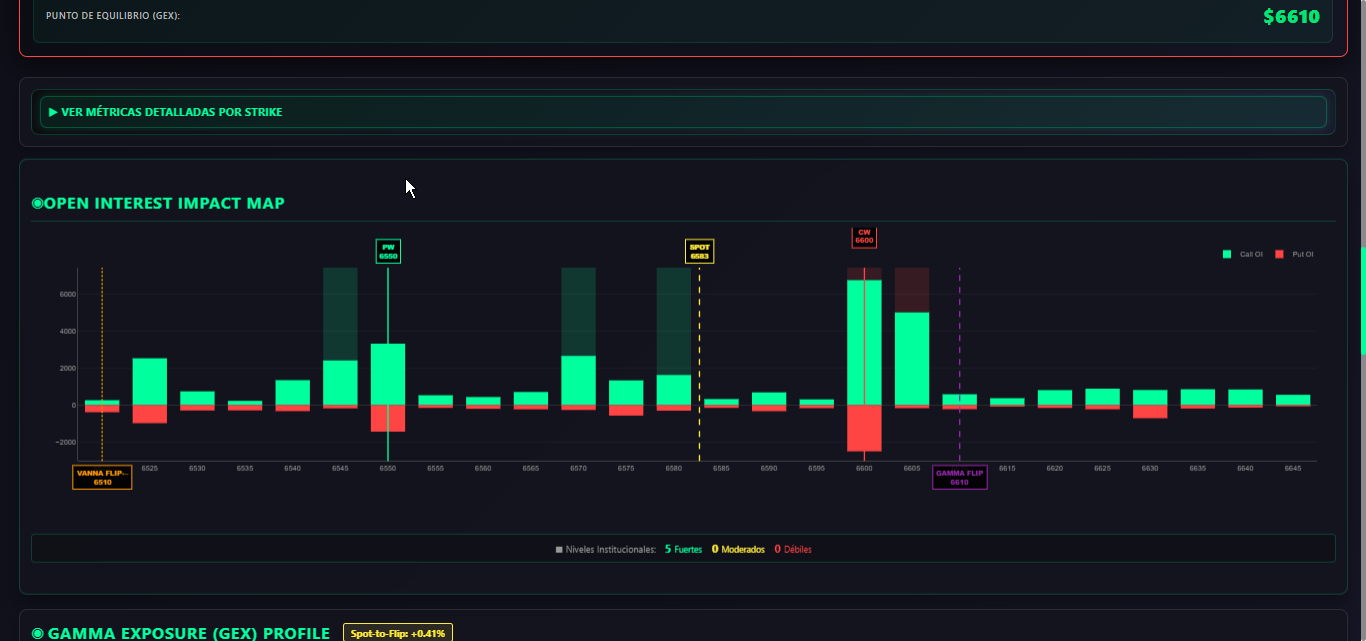The image size is (1366, 641).
Task: Toggle Put OI series in chart legend
Action: (x=1293, y=254)
